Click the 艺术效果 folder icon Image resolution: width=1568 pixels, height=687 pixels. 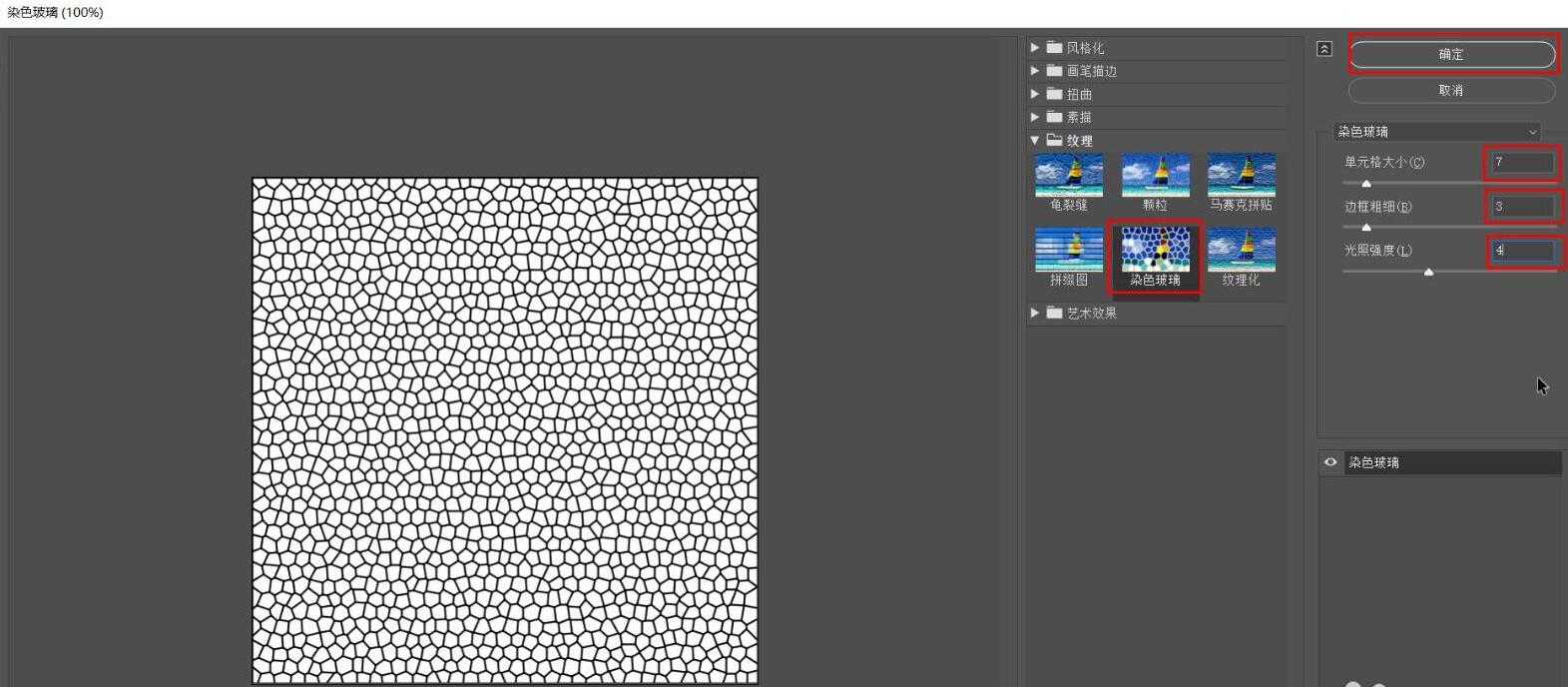(x=1054, y=313)
